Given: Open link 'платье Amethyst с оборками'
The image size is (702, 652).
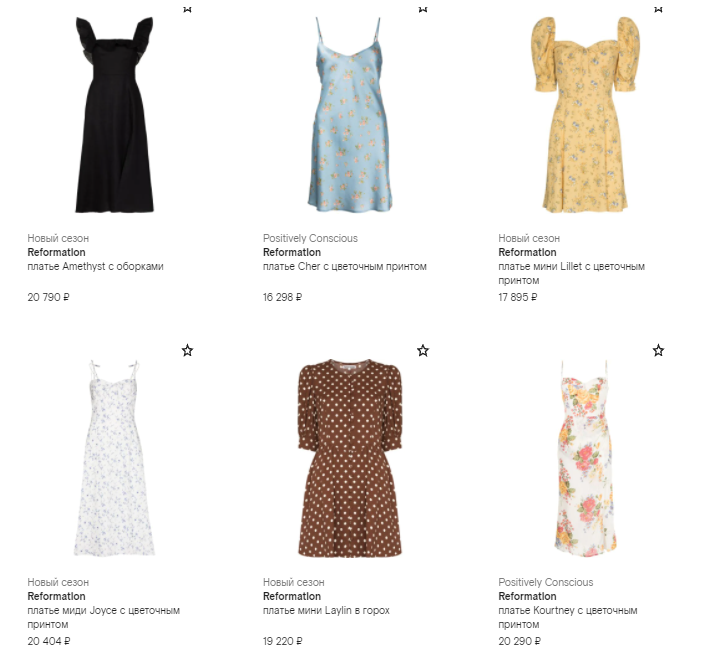Looking at the screenshot, I should click(95, 266).
